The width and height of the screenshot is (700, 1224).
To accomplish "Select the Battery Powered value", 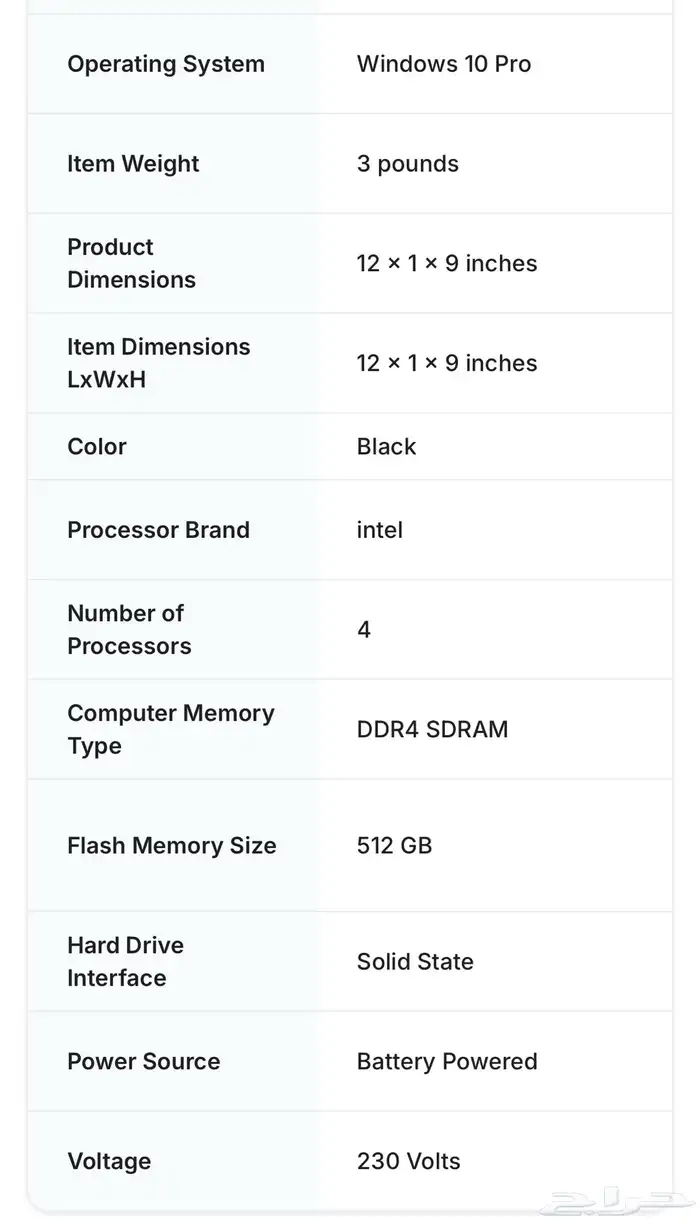I will [447, 1061].
